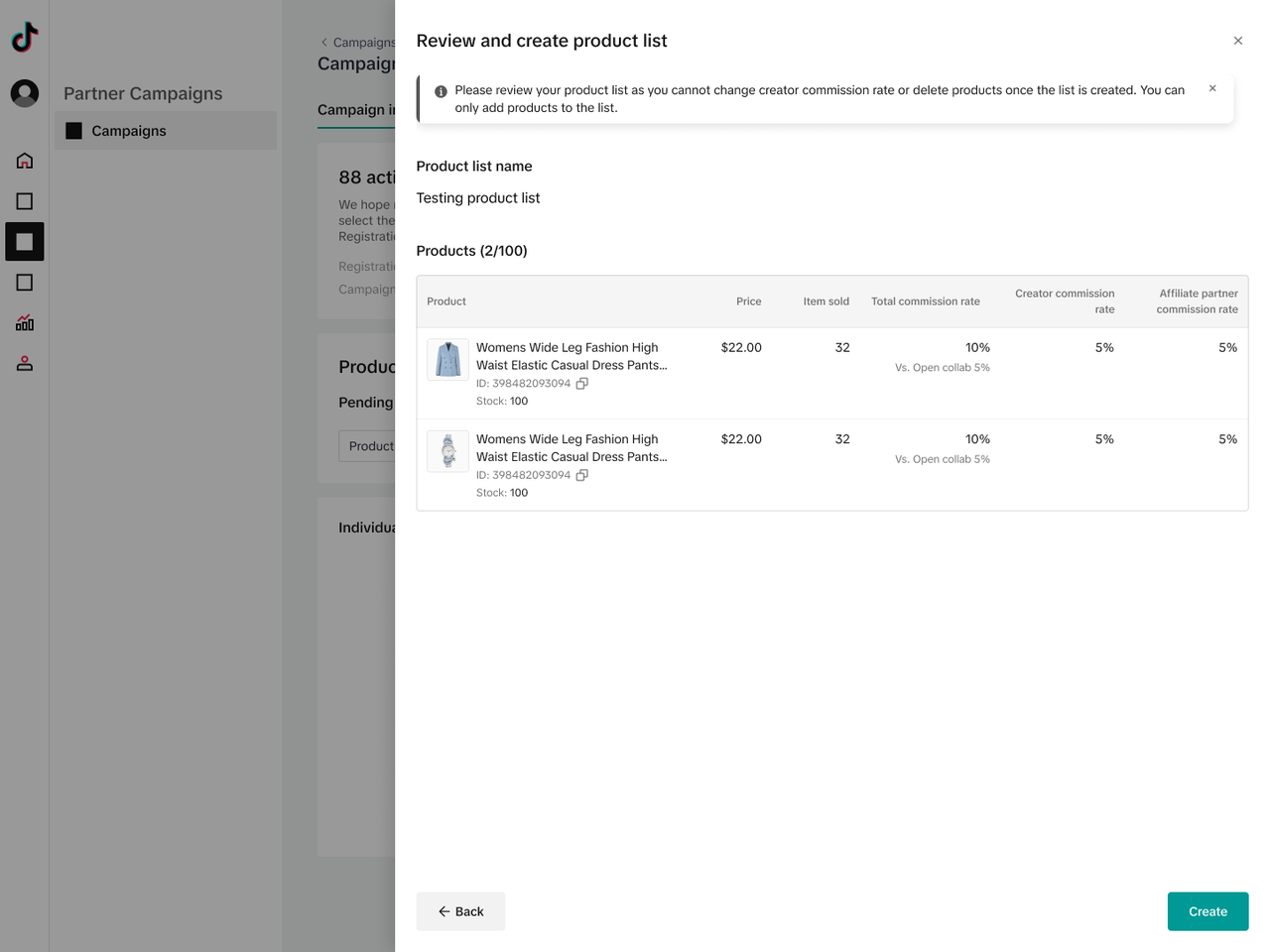Image resolution: width=1270 pixels, height=952 pixels.
Task: Select the highlighted black square sidebar icon
Action: pyautogui.click(x=25, y=242)
